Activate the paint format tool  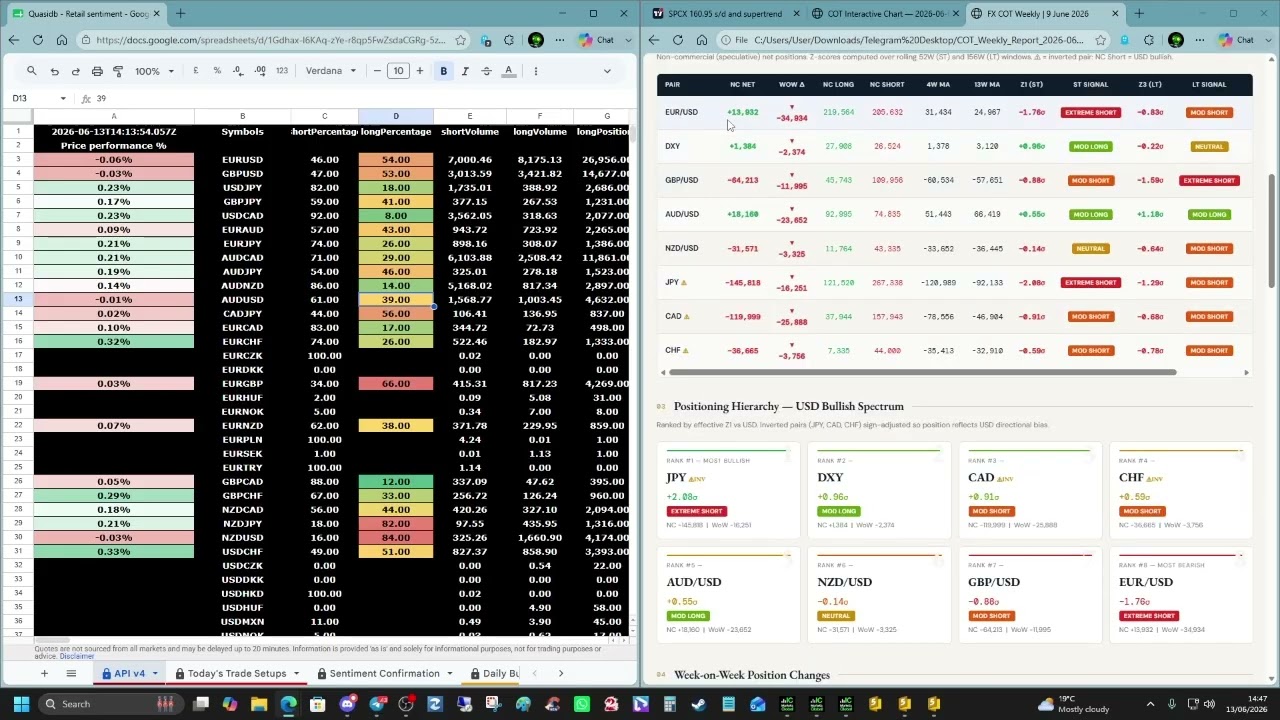point(118,71)
